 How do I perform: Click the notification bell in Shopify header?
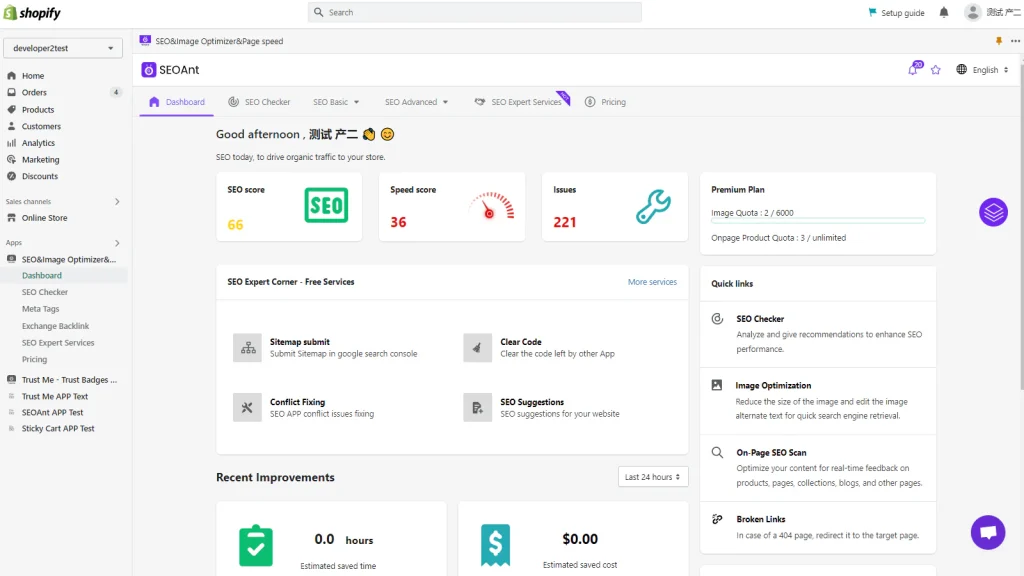point(944,13)
